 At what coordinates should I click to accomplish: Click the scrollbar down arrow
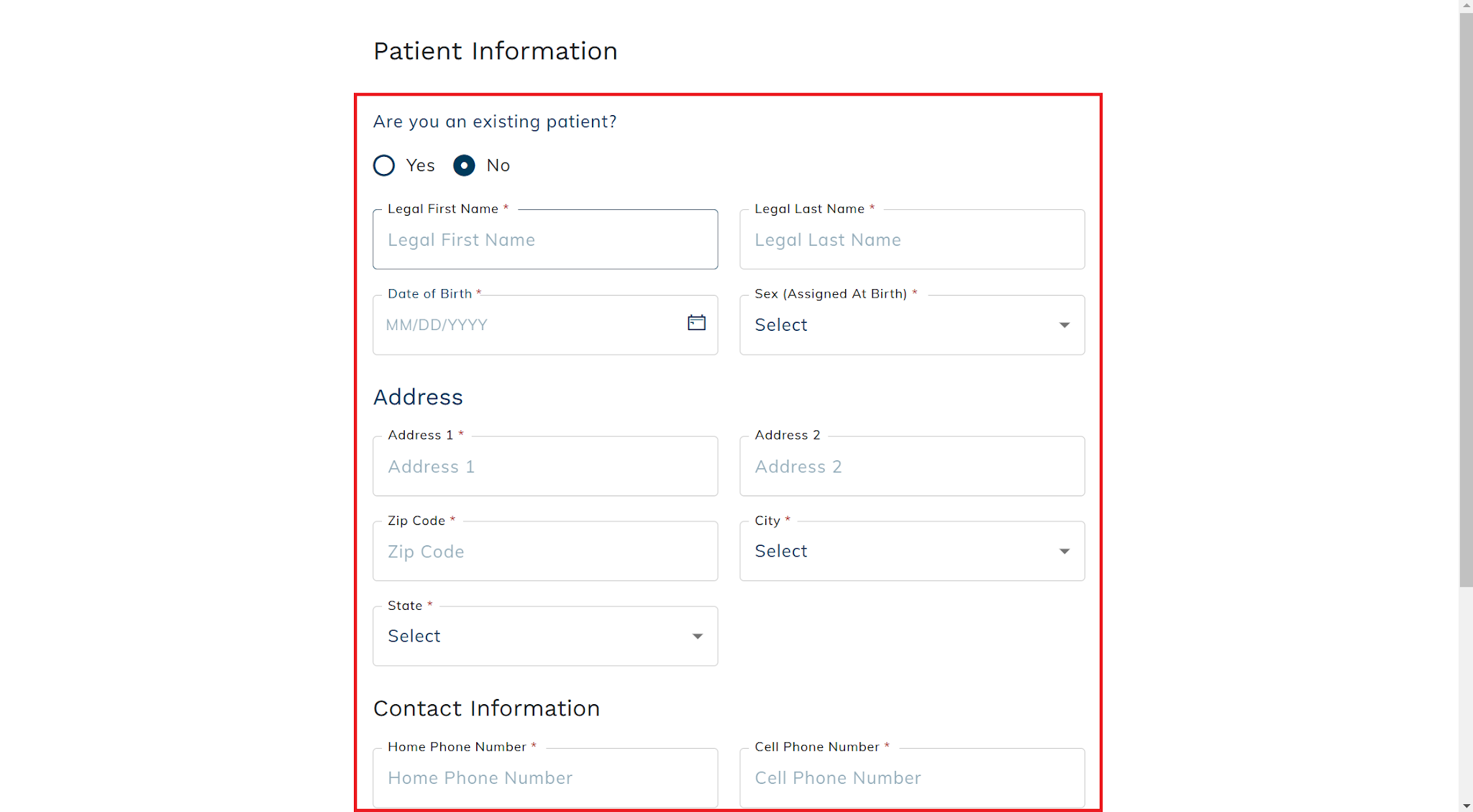point(1466,806)
